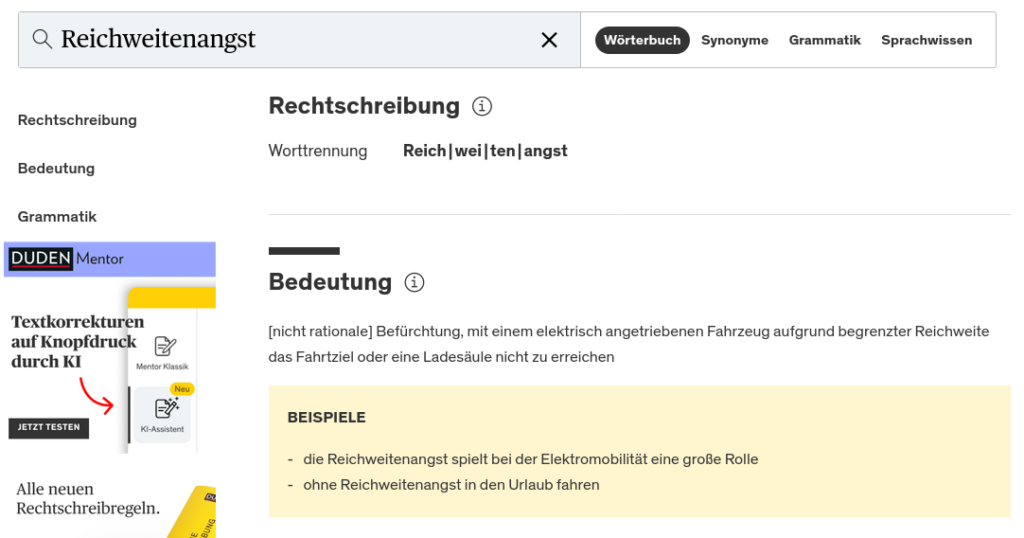The width and height of the screenshot is (1024, 538).
Task: Click the yellow Neu badge
Action: (x=181, y=389)
